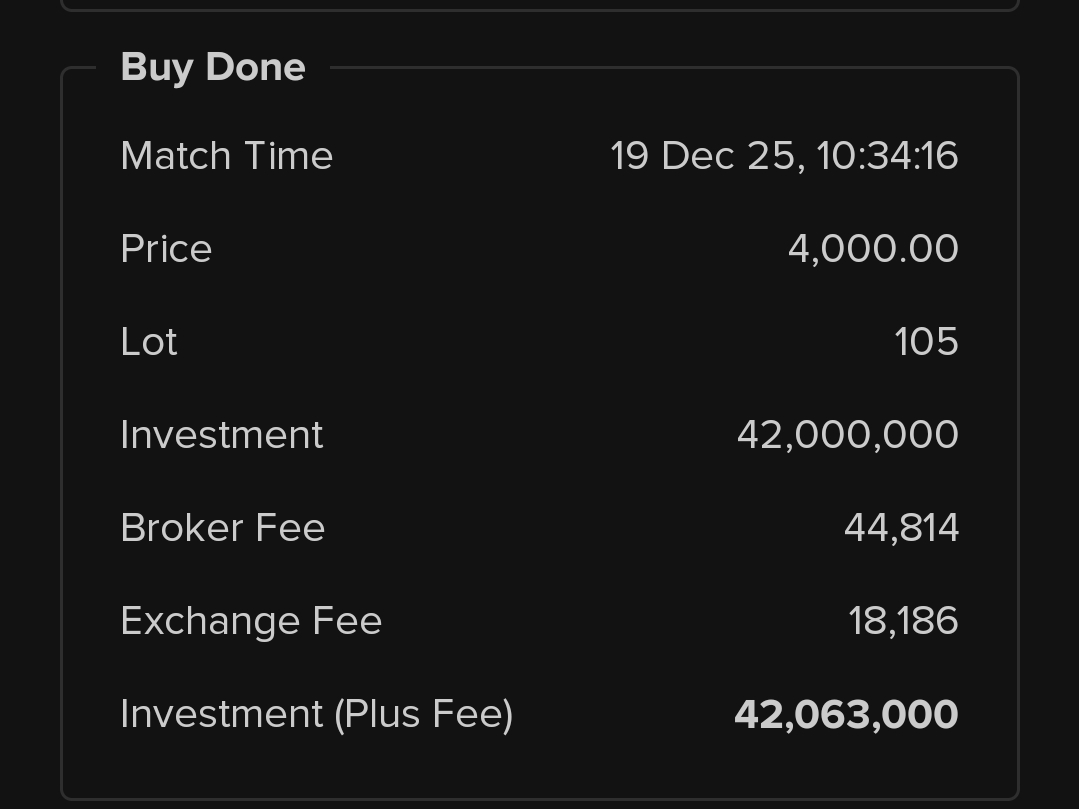Click the Investment (Plus Fee) label
Screen dimensions: 1079x809
tap(316, 714)
